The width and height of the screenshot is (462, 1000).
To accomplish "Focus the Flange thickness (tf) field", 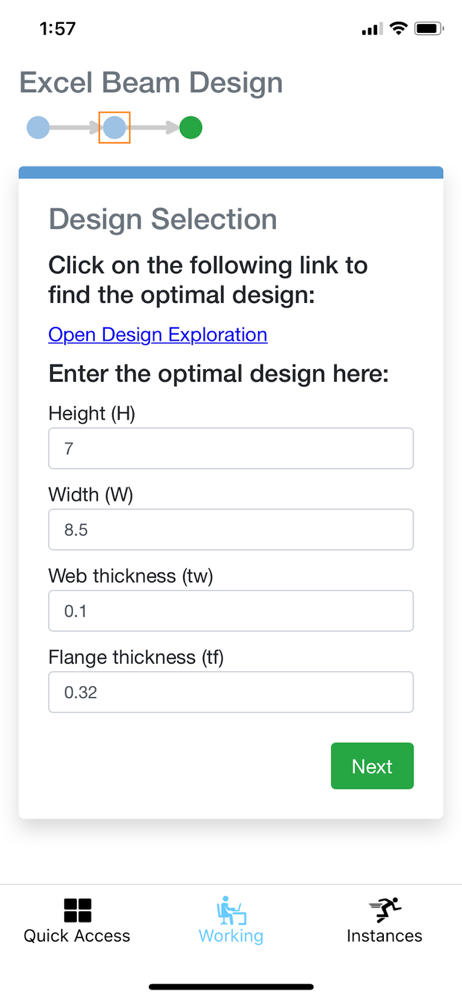I will click(231, 692).
